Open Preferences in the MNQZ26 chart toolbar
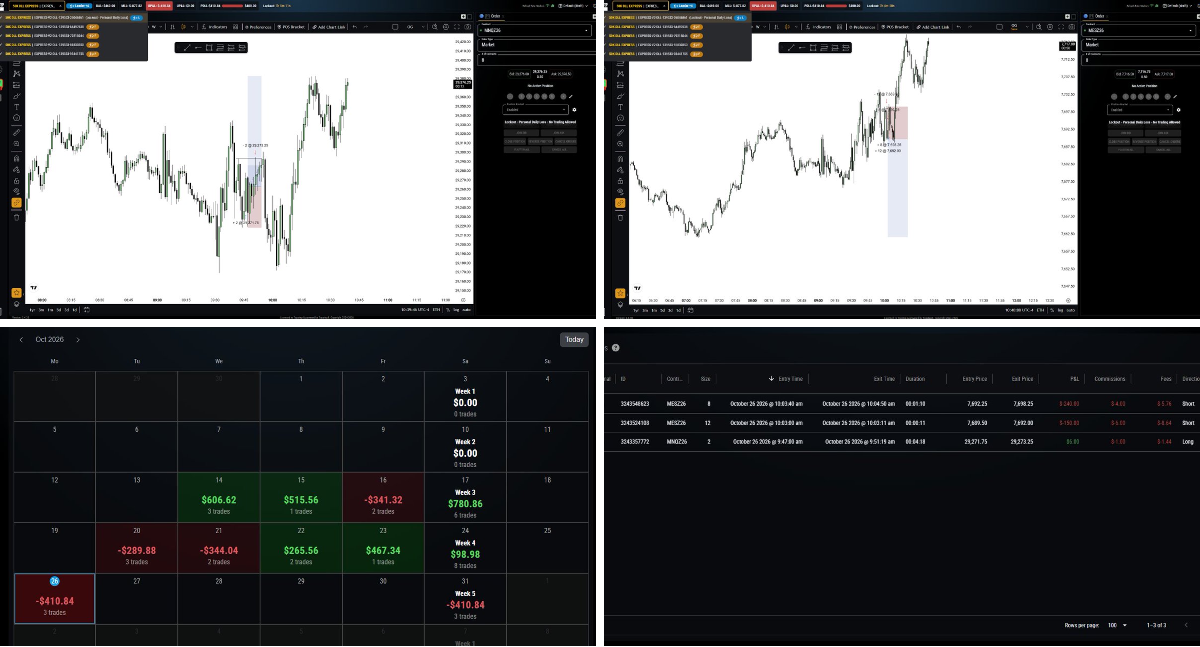The width and height of the screenshot is (1200, 647). point(258,27)
